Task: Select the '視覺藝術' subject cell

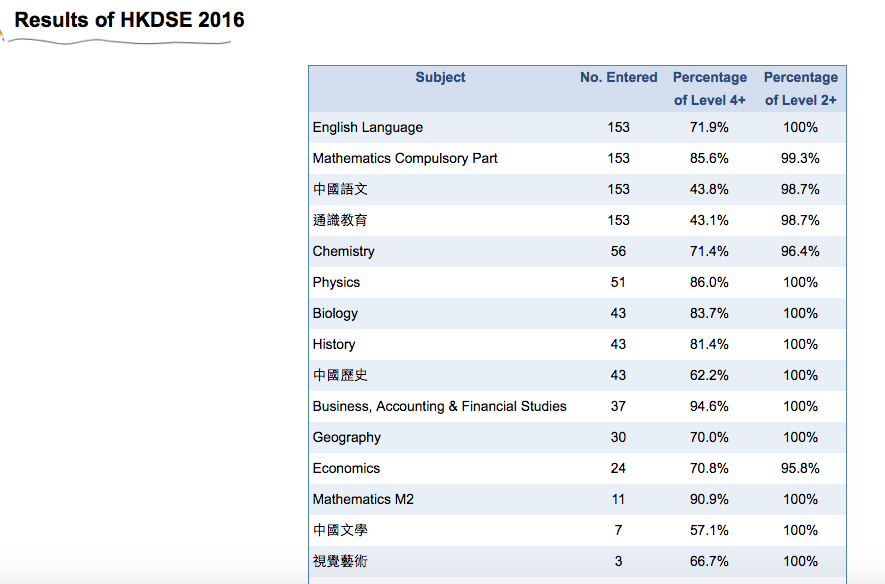Action: 340,561
